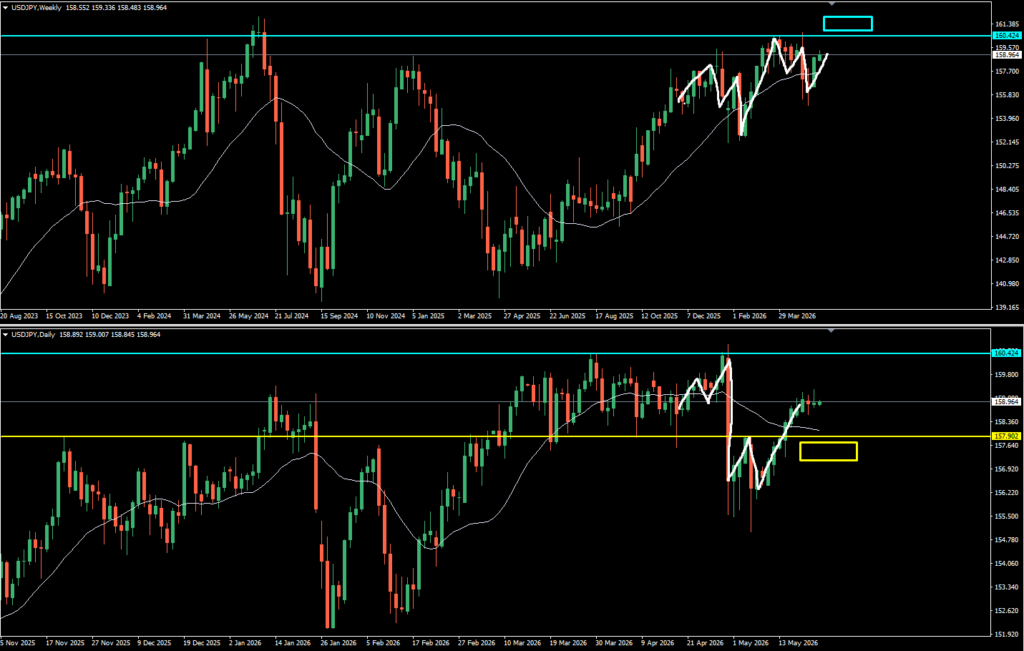The height and width of the screenshot is (651, 1024).
Task: Select the cyan 160.424 price tag on the Daily scale
Action: click(x=1006, y=353)
